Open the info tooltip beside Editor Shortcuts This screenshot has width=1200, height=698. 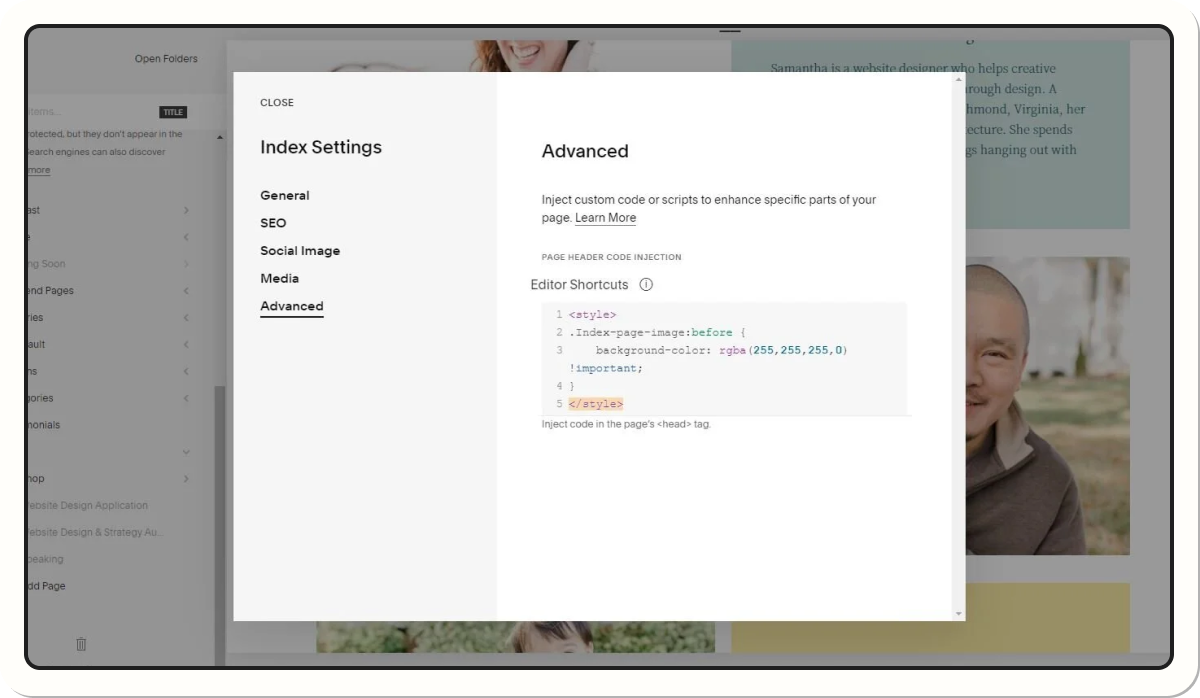pyautogui.click(x=646, y=284)
